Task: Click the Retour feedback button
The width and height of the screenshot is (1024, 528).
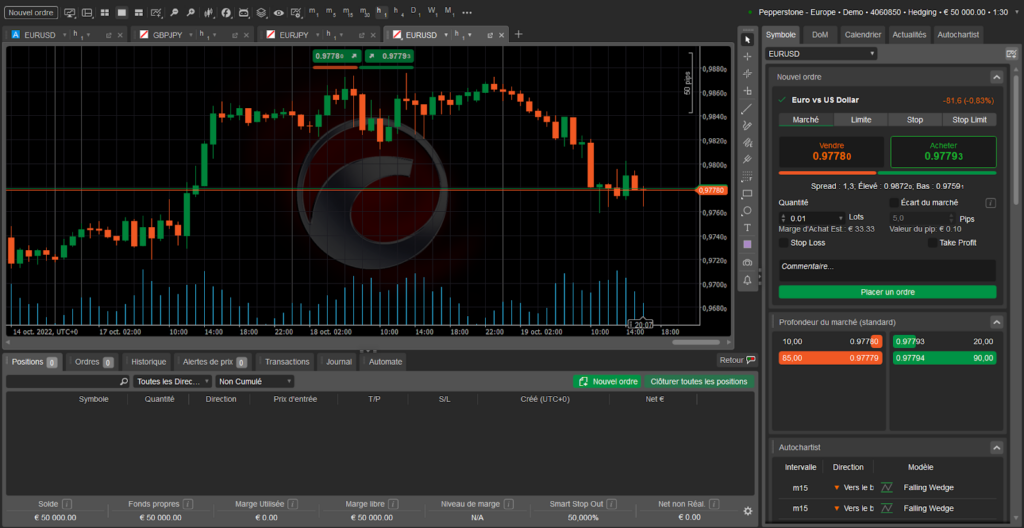Action: (x=737, y=360)
